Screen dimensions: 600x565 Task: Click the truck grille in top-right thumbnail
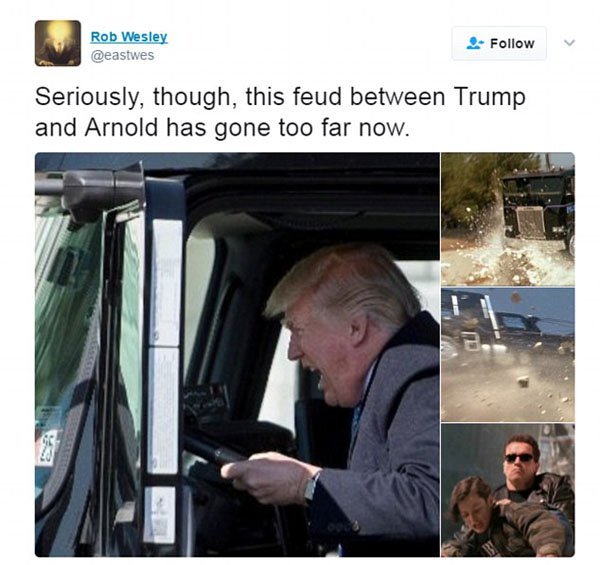[x=530, y=223]
